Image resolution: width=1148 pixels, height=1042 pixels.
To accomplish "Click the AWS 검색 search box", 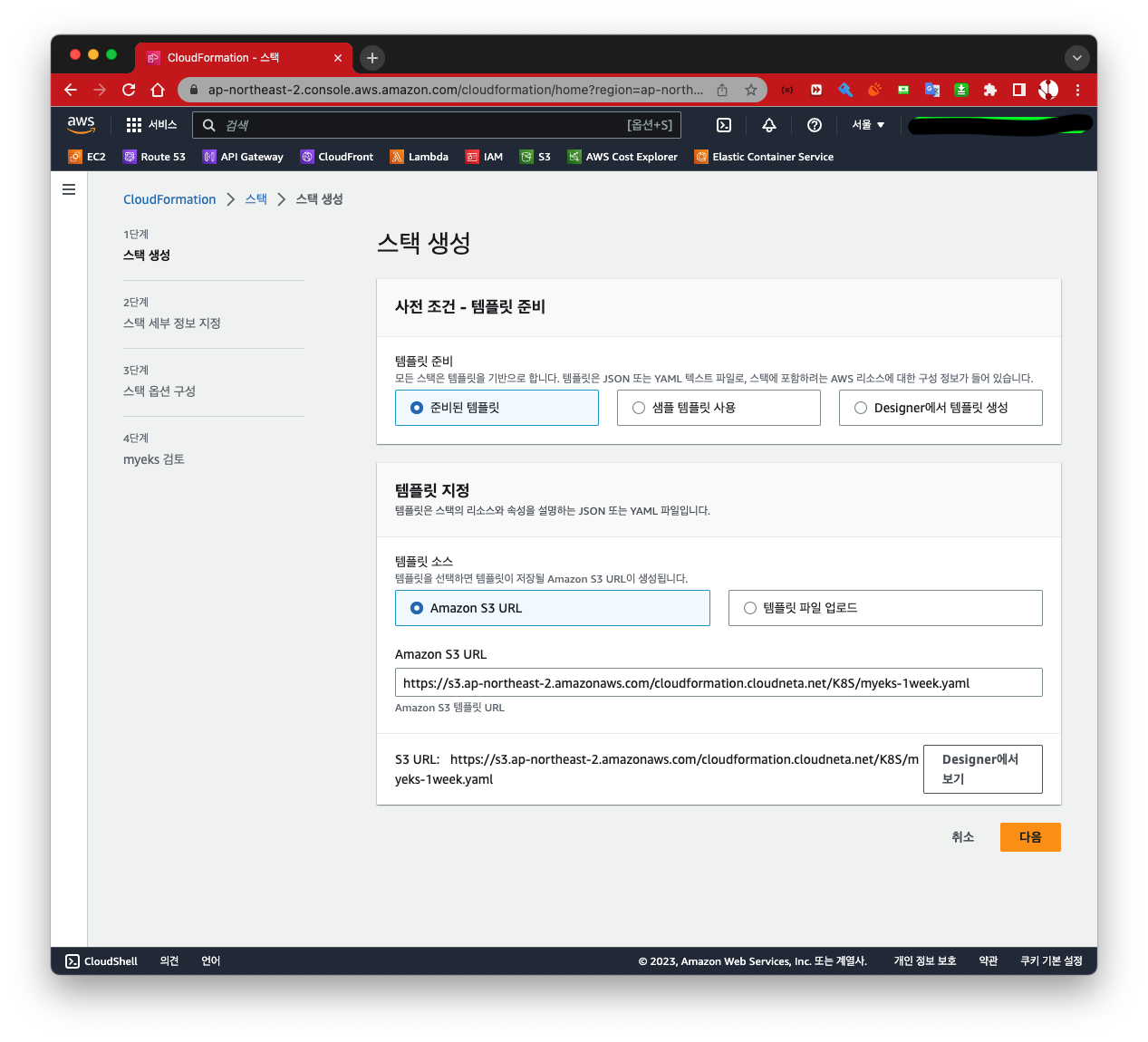I will [x=437, y=125].
